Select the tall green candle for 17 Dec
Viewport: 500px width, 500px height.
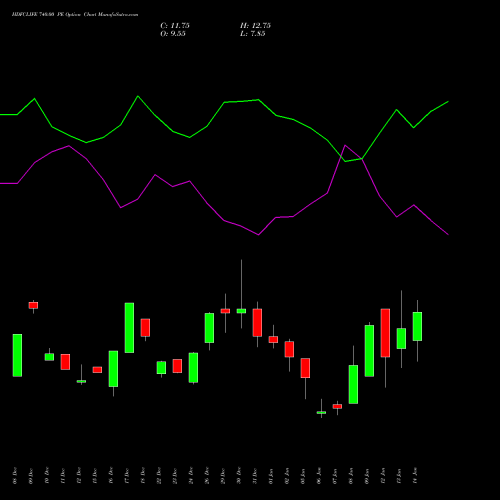[x=129, y=328]
